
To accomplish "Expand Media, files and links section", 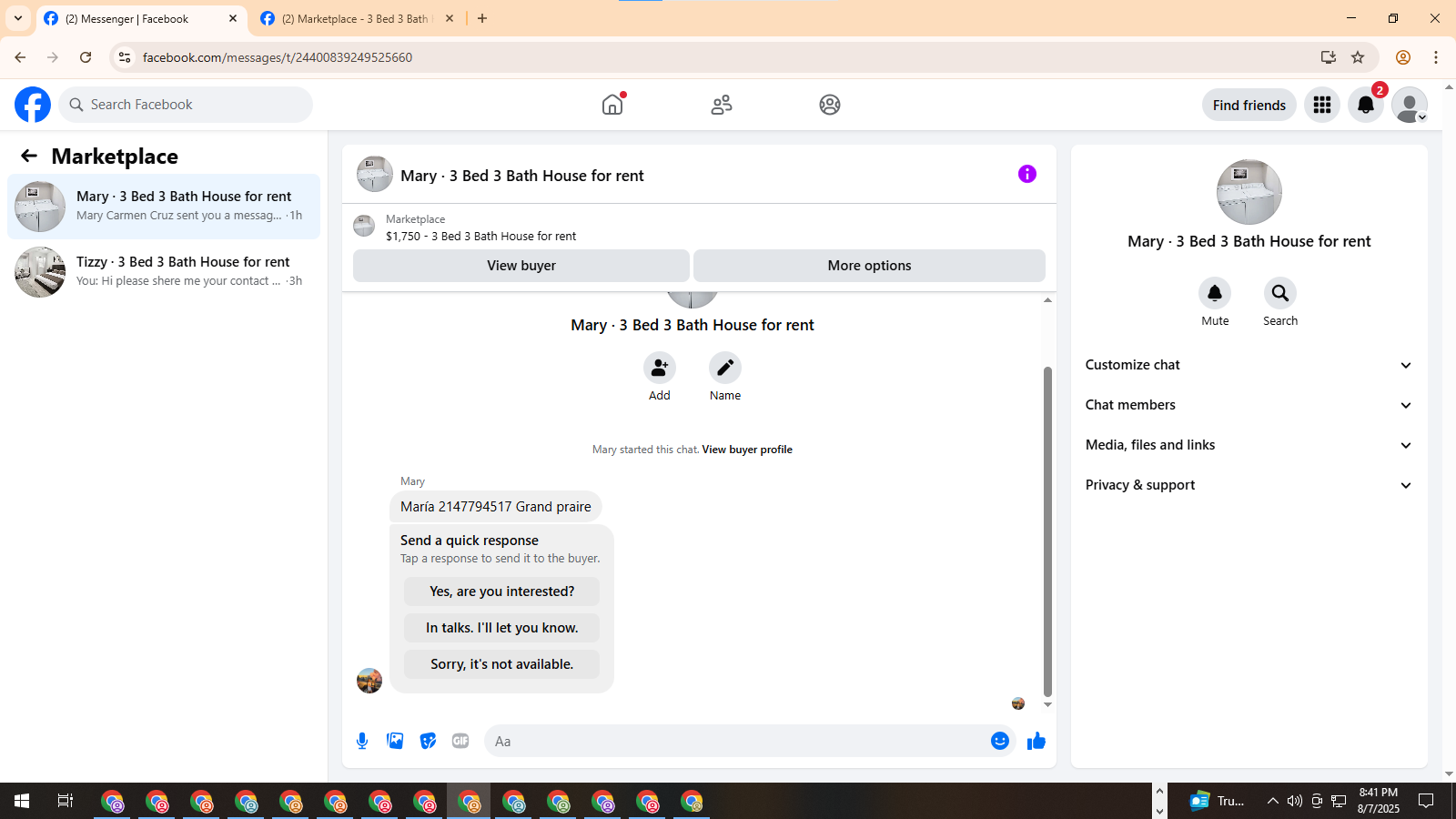I will click(1249, 445).
